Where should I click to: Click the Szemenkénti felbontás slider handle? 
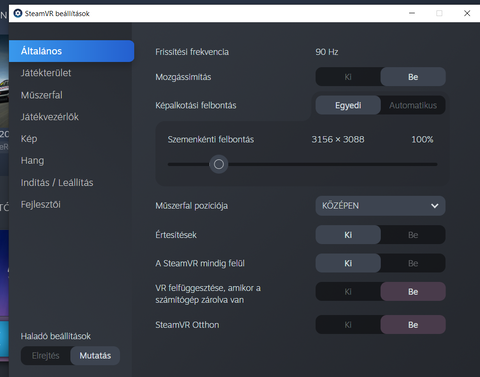pos(219,164)
